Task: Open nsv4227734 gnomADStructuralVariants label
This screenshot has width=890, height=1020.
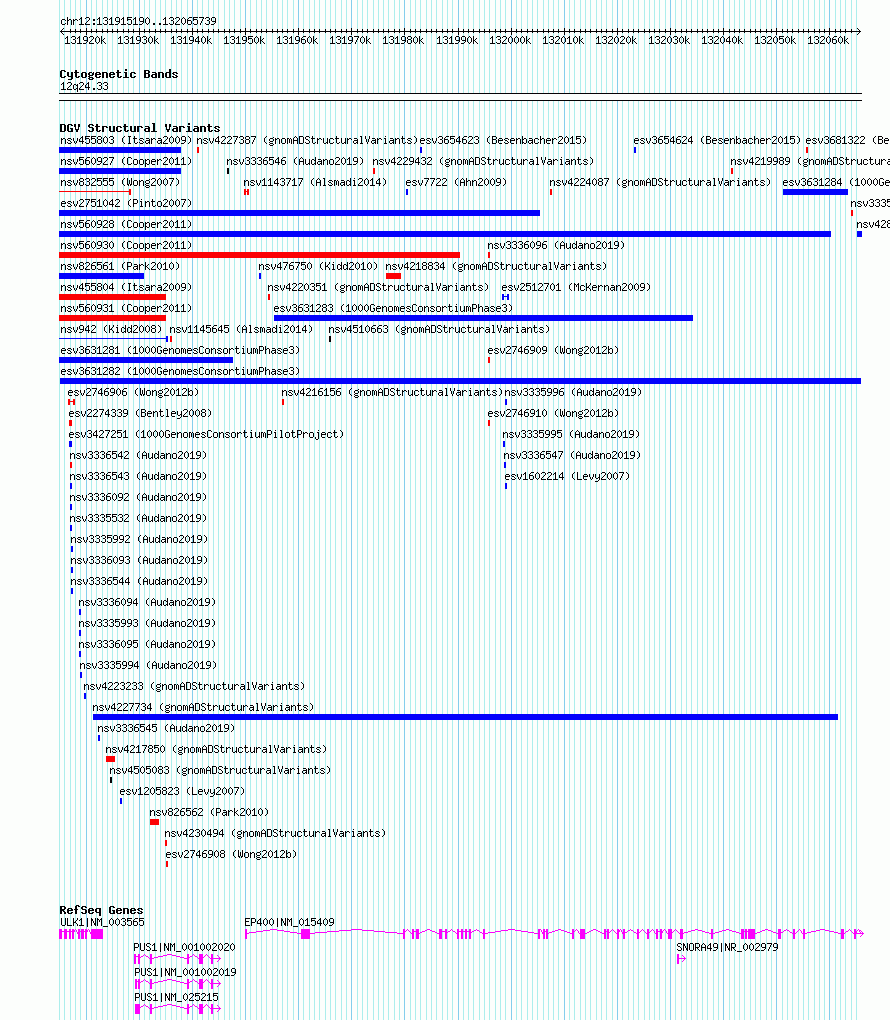Action: [203, 707]
